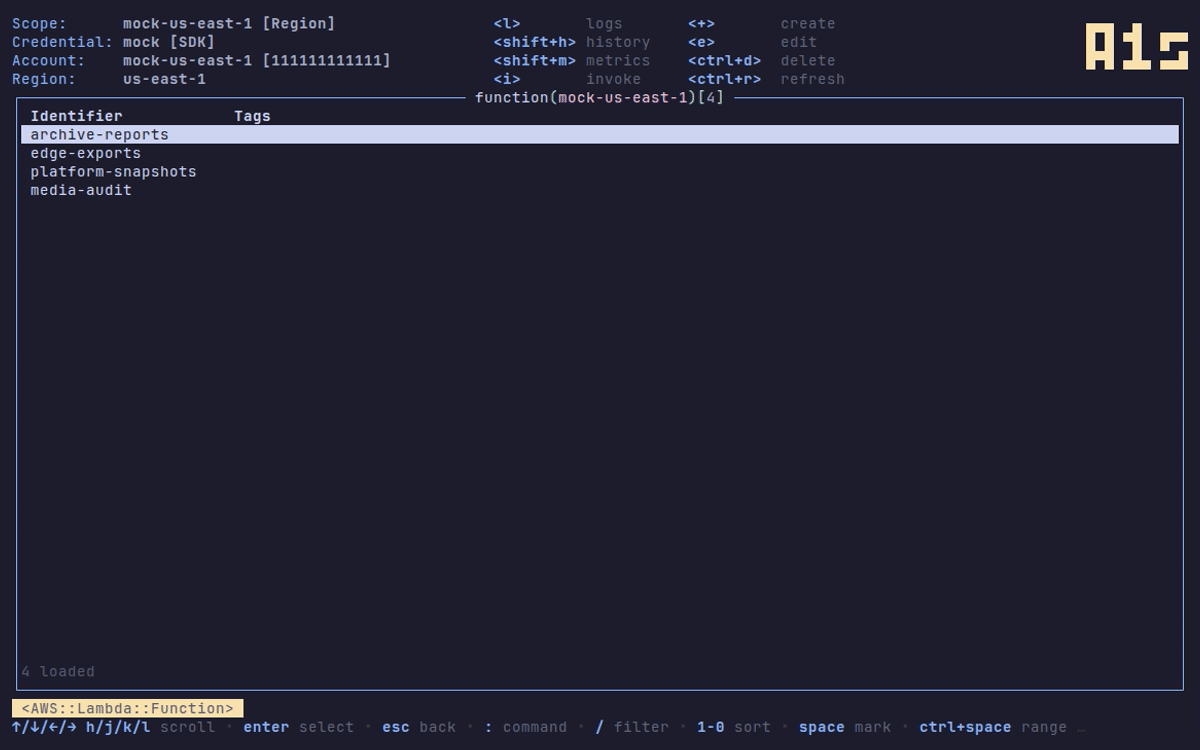Select the platform-snapshots function row

[600, 172]
